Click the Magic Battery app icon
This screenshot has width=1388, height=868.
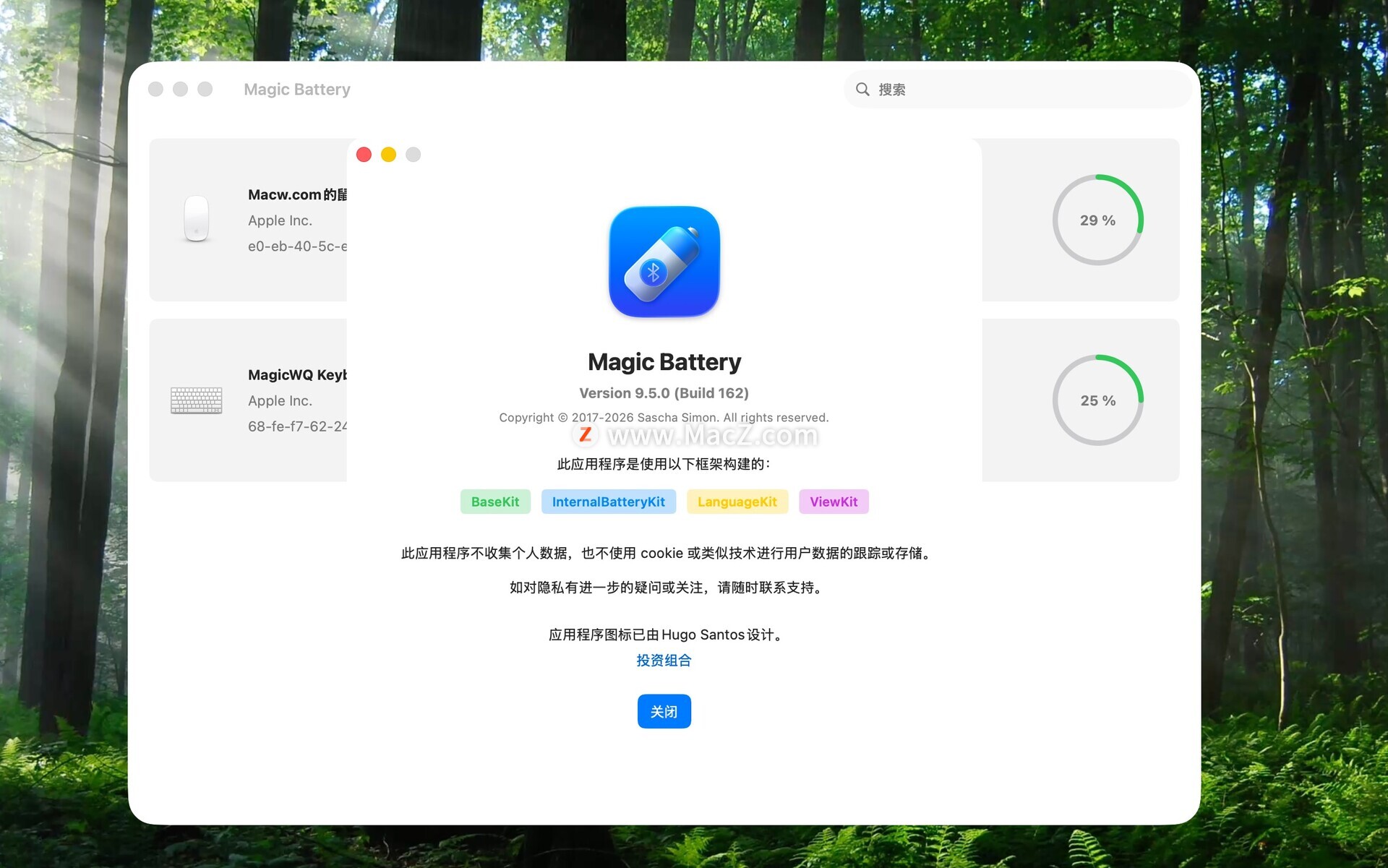pos(664,262)
